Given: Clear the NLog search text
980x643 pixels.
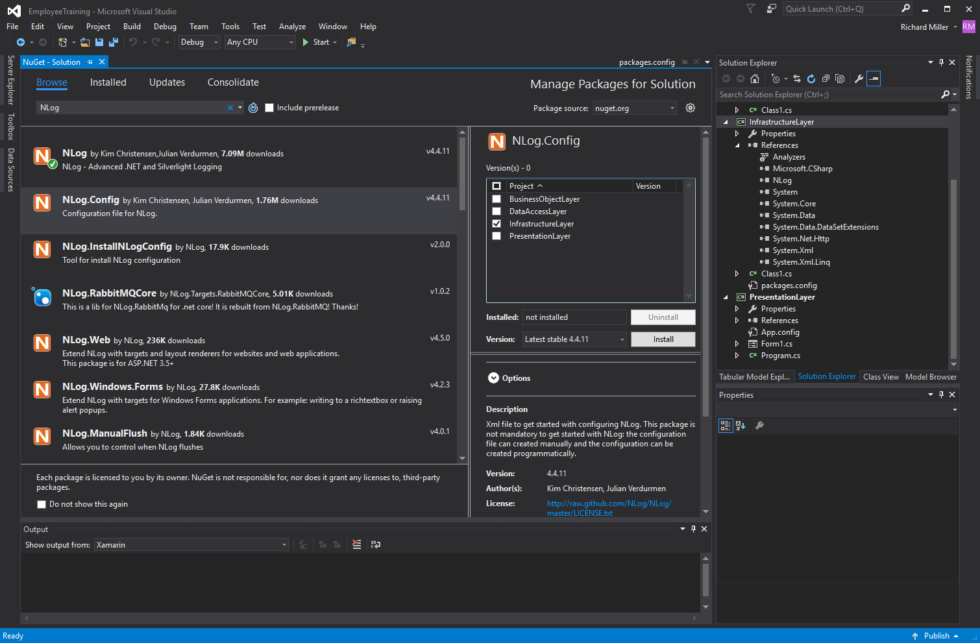Looking at the screenshot, I should pyautogui.click(x=230, y=108).
